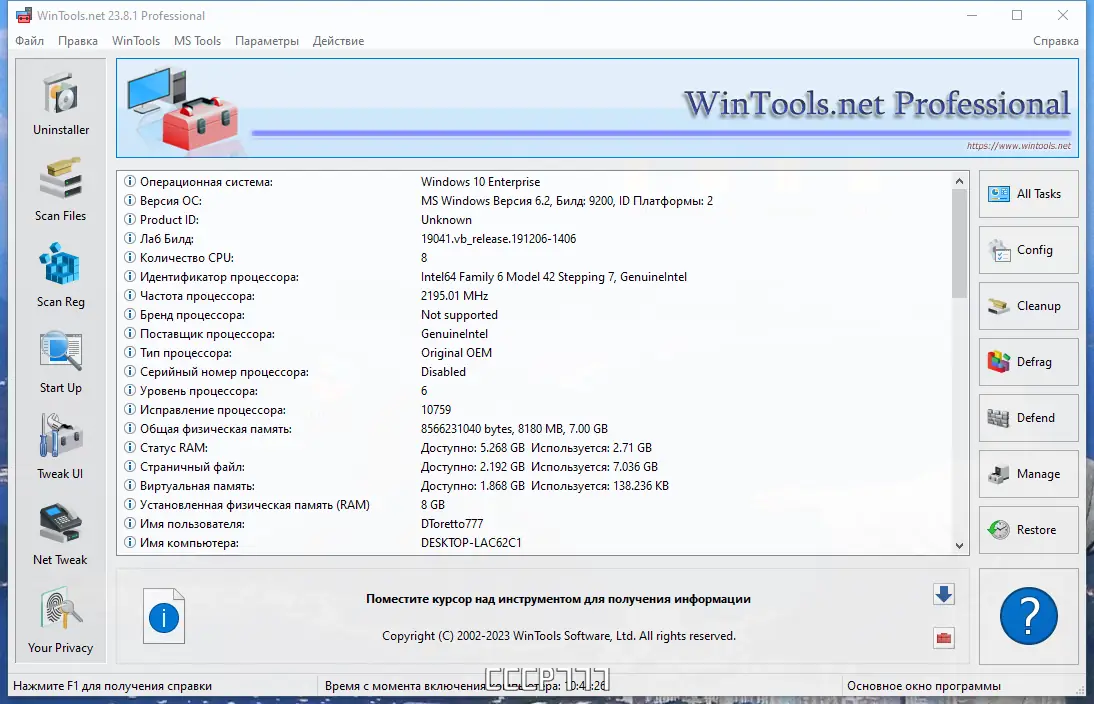The image size is (1094, 704).
Task: Select the DToretto777 user name
Action: click(x=452, y=523)
